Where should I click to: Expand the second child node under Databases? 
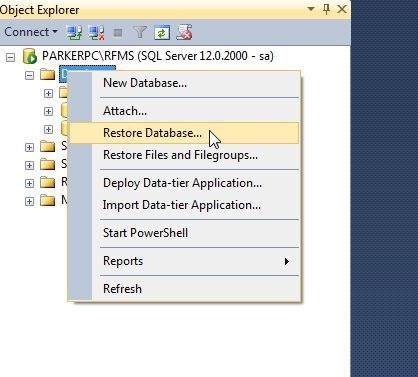click(x=48, y=111)
